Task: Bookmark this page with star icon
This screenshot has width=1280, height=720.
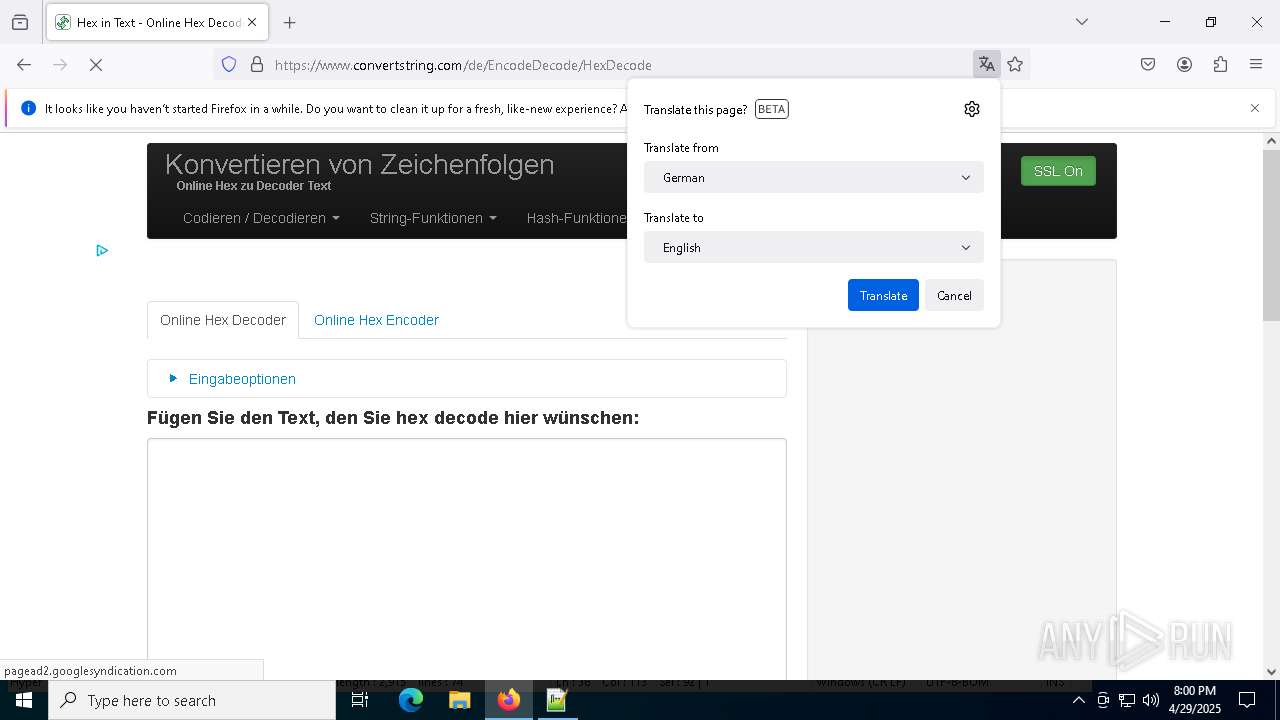Action: click(1015, 65)
